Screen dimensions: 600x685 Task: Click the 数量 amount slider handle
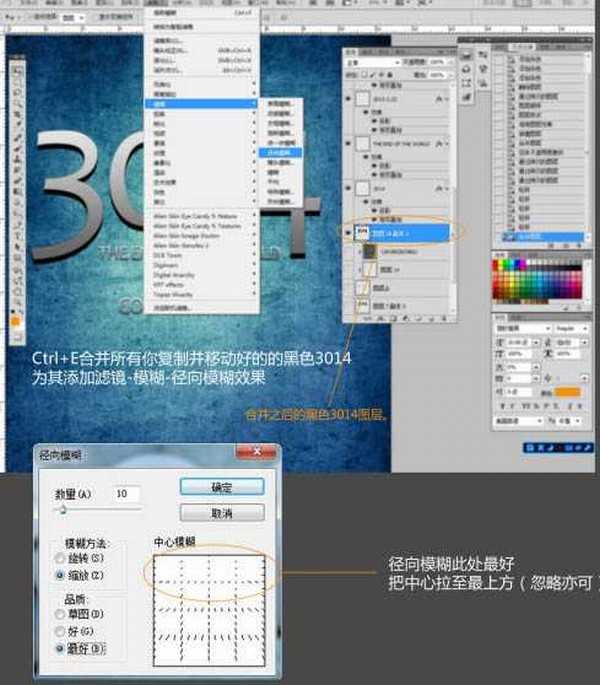pyautogui.click(x=63, y=509)
